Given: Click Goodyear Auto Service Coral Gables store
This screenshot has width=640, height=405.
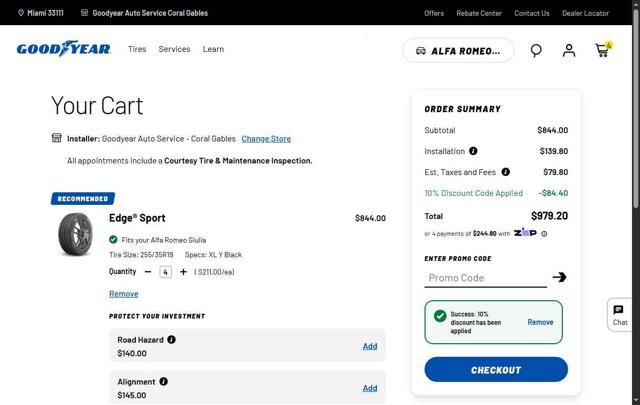Looking at the screenshot, I should click(x=144, y=13).
